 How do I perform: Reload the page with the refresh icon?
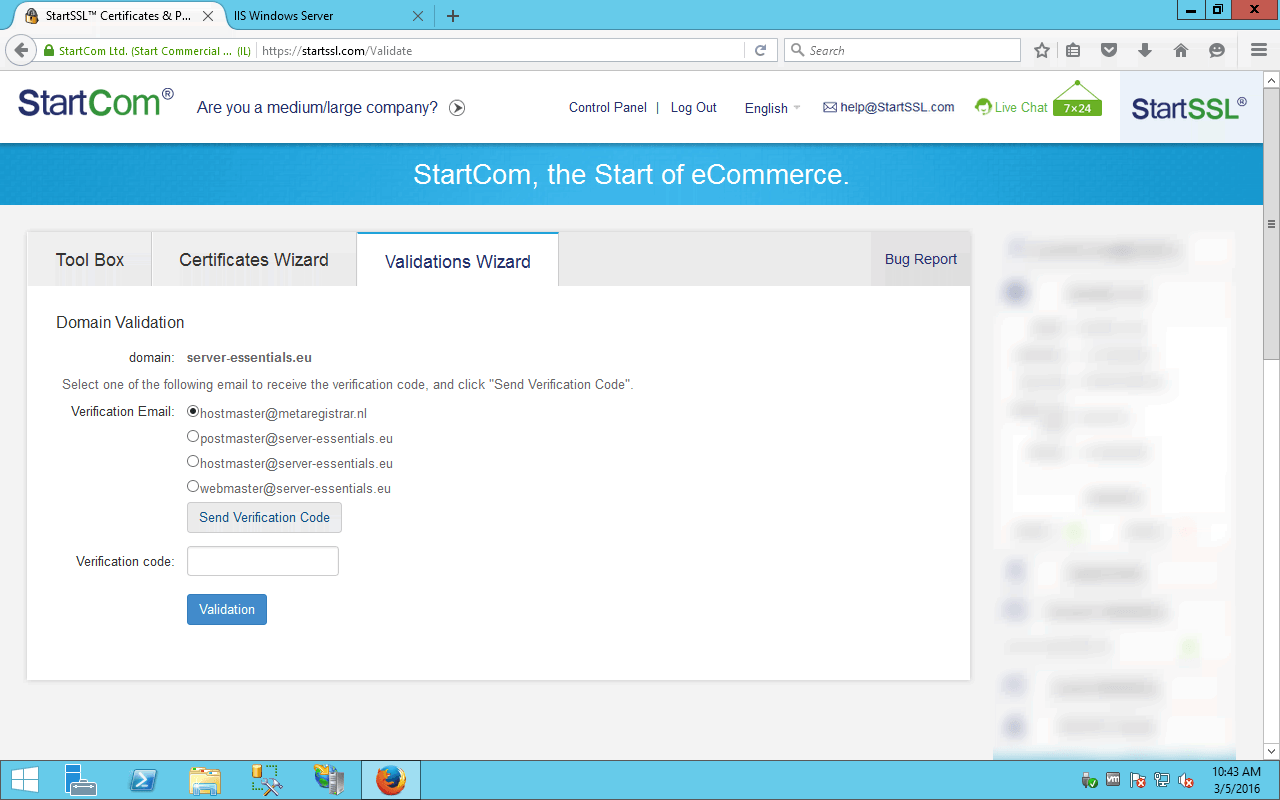[760, 50]
